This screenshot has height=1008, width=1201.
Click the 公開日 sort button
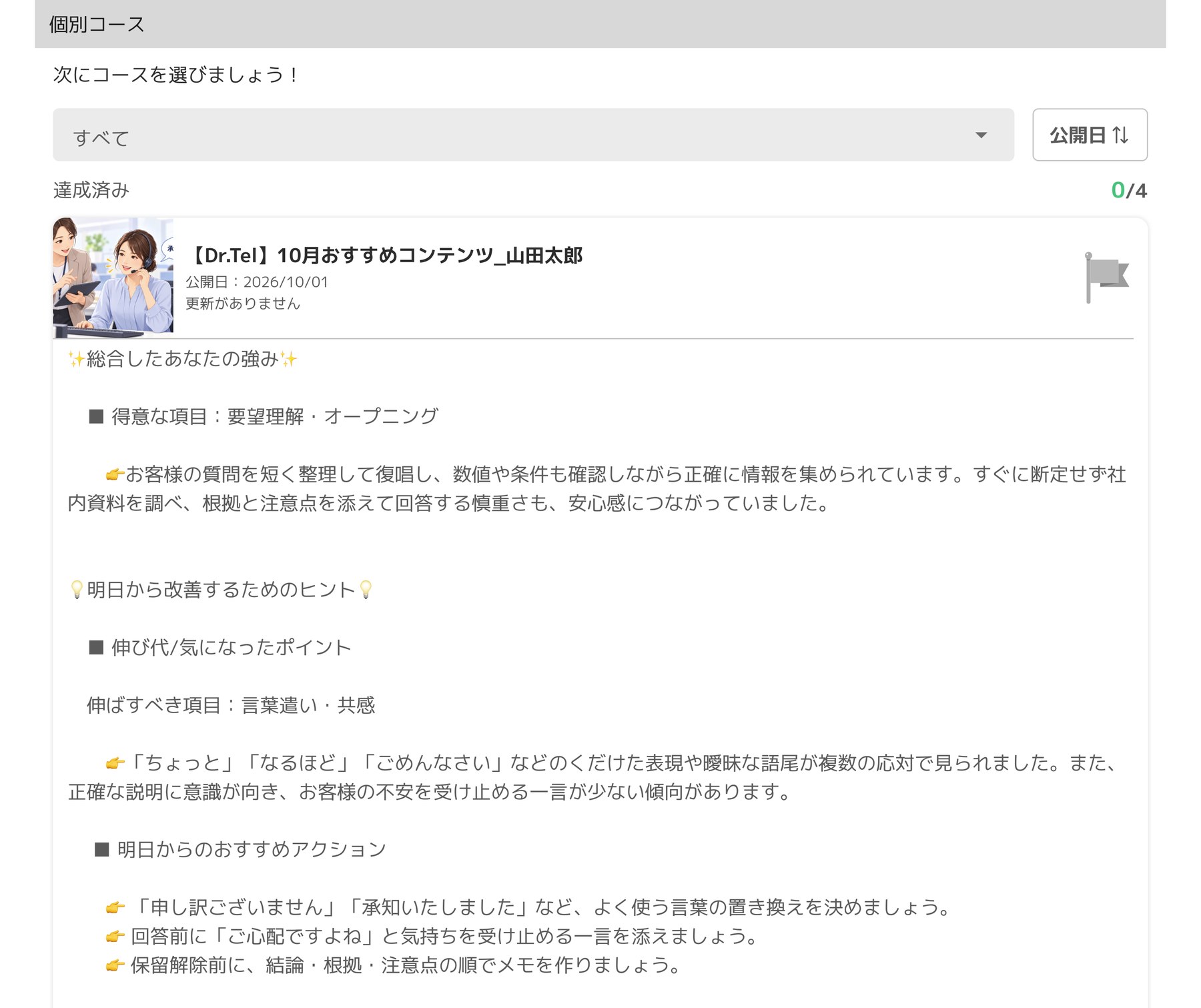click(x=1090, y=135)
